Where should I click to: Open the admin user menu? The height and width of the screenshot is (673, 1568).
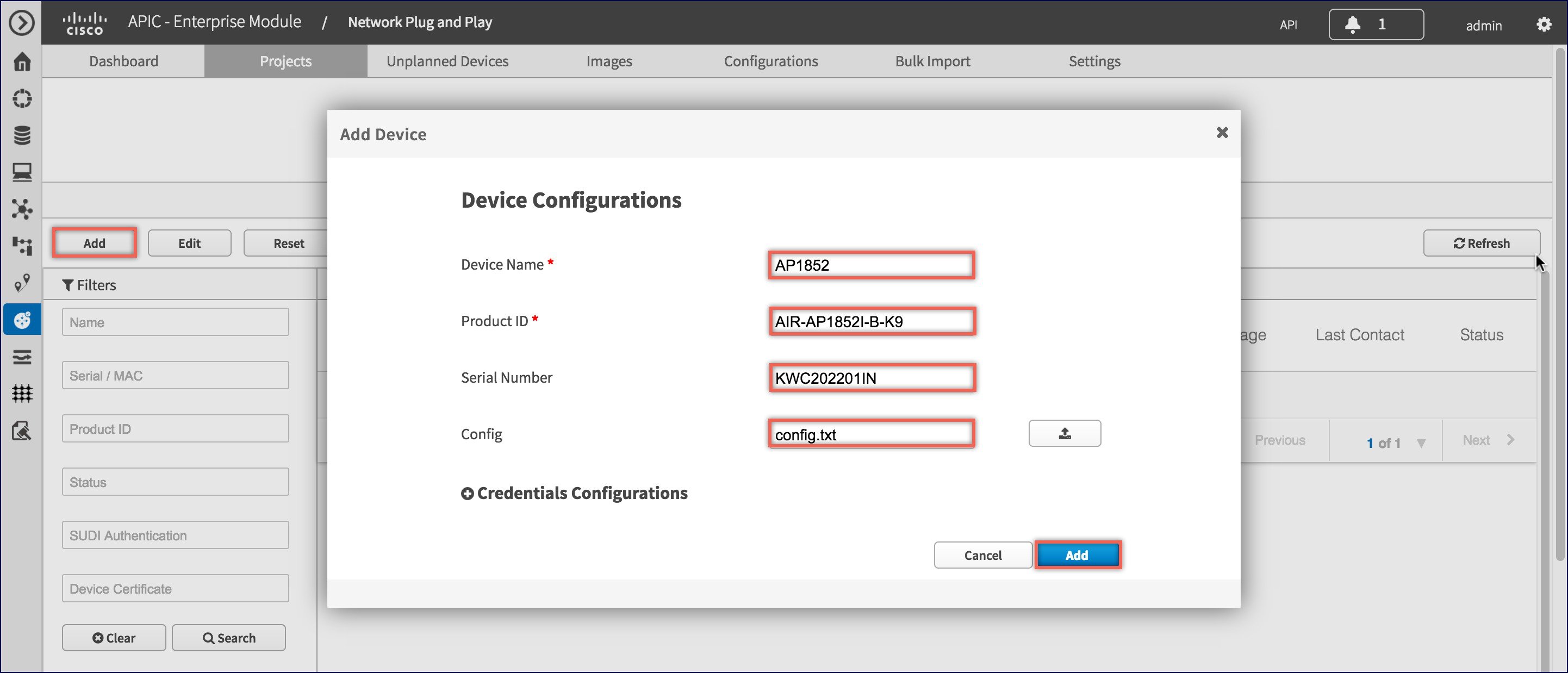click(1483, 25)
